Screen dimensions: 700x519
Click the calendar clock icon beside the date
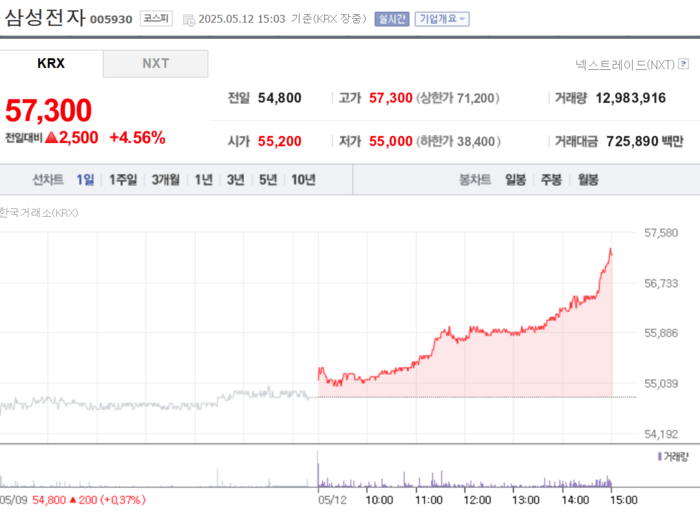(189, 20)
